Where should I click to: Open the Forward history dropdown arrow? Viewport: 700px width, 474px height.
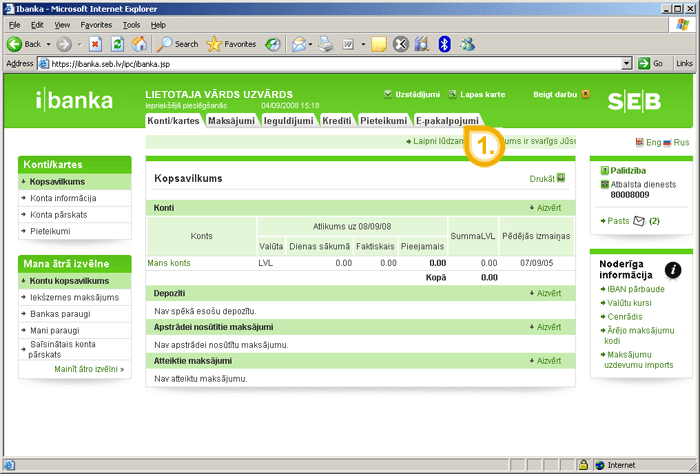tap(79, 44)
